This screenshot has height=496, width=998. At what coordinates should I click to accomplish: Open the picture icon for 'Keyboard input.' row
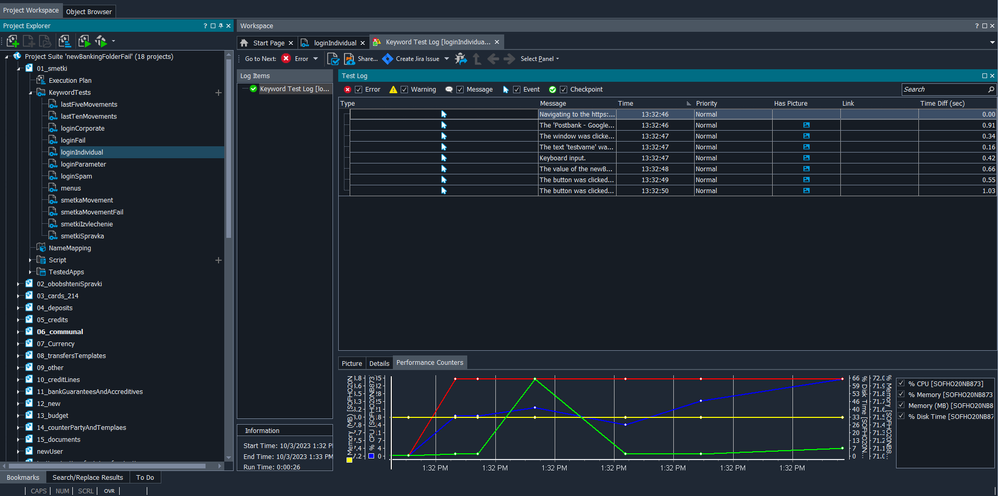pyautogui.click(x=806, y=157)
